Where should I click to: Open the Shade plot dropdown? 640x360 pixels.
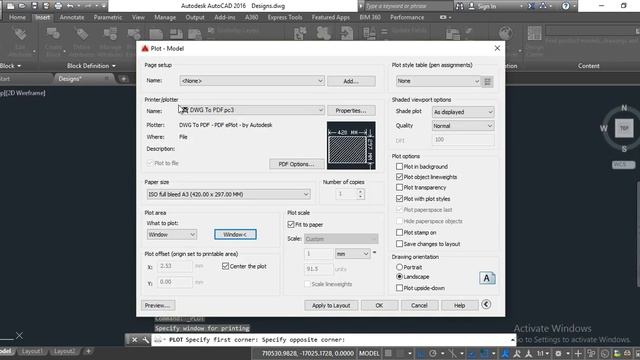pyautogui.click(x=463, y=112)
